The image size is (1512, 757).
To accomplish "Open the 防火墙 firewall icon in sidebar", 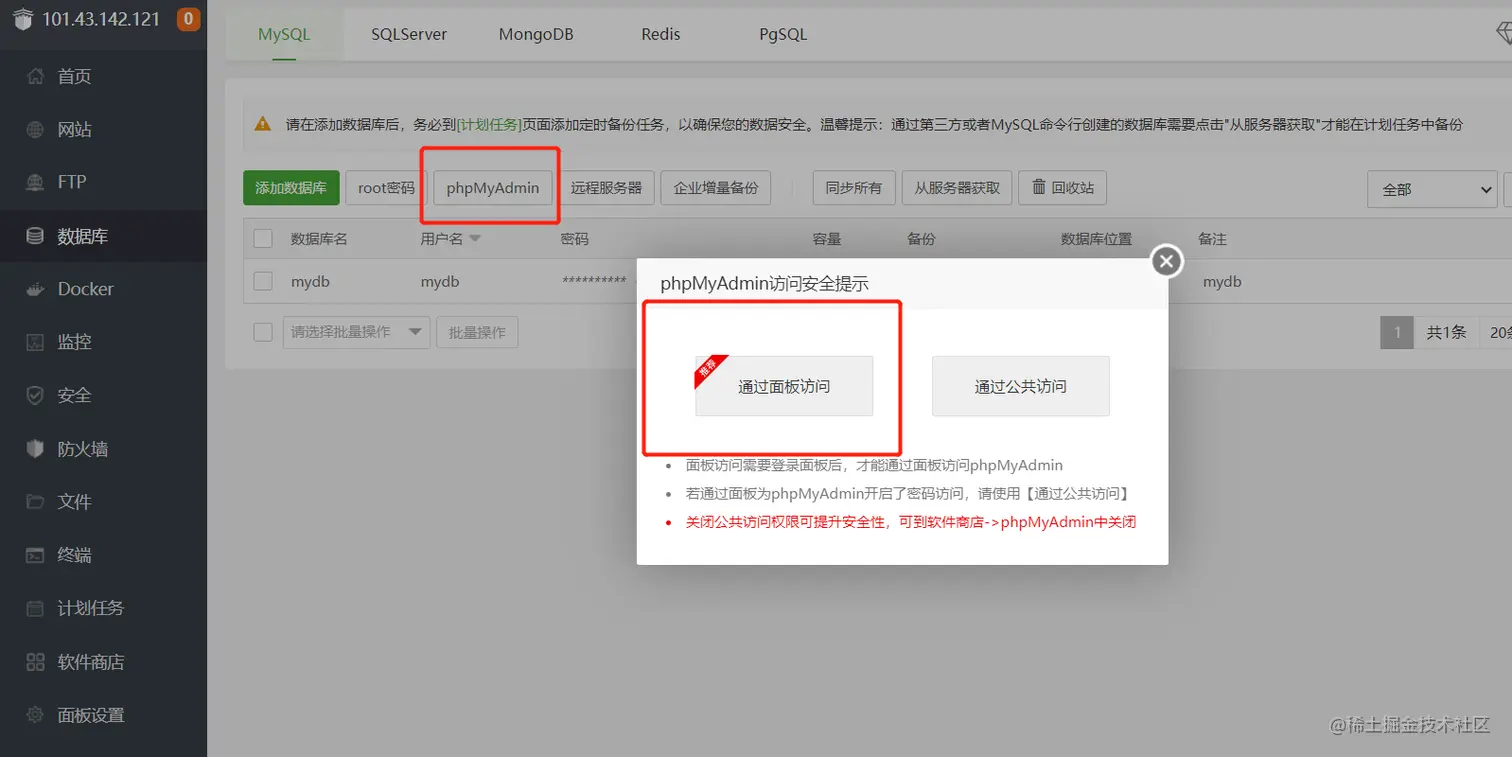I will click(x=35, y=449).
